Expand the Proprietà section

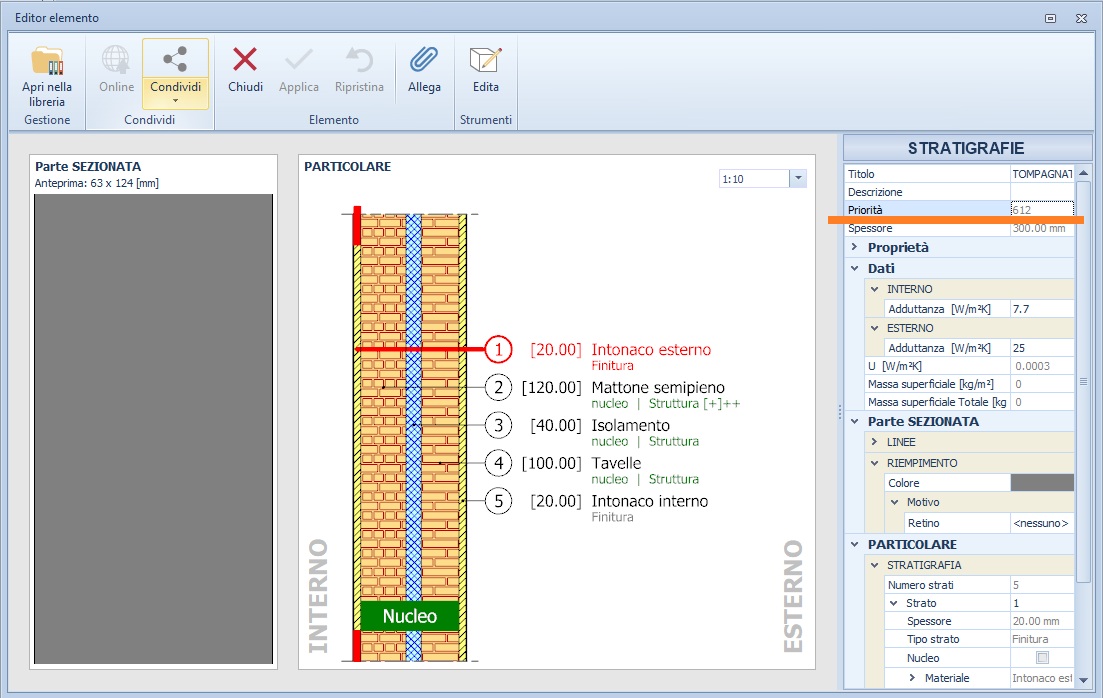[x=855, y=247]
